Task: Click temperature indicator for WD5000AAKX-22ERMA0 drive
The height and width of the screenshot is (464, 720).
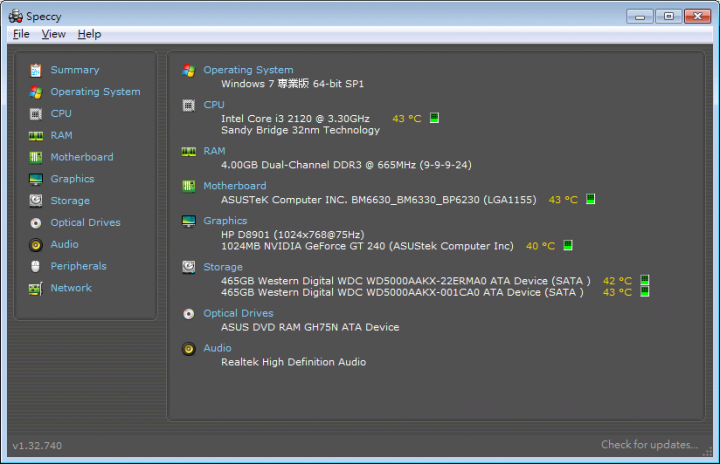Action: click(x=645, y=280)
